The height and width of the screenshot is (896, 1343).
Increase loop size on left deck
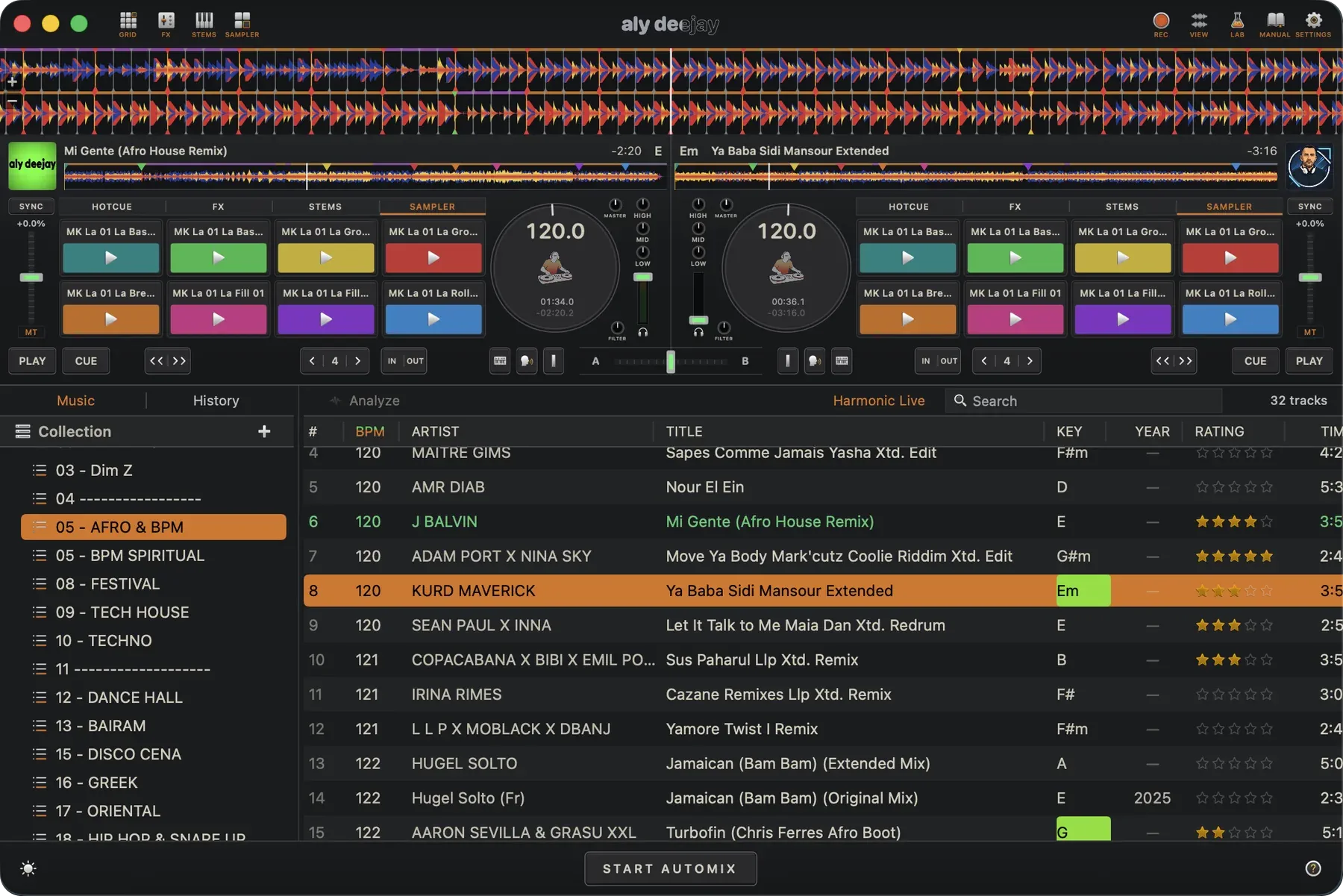(x=358, y=361)
